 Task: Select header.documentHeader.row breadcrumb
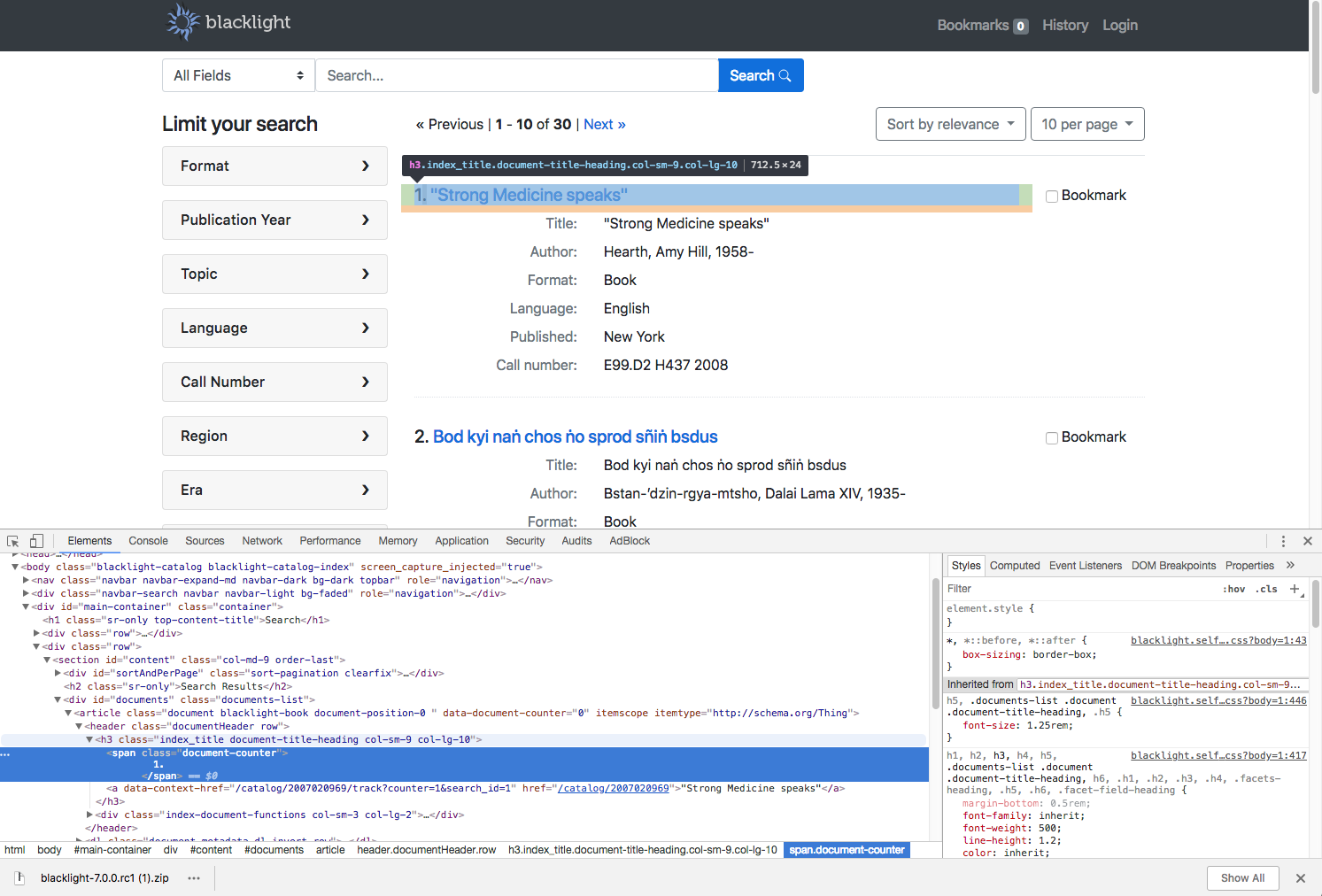[x=427, y=850]
